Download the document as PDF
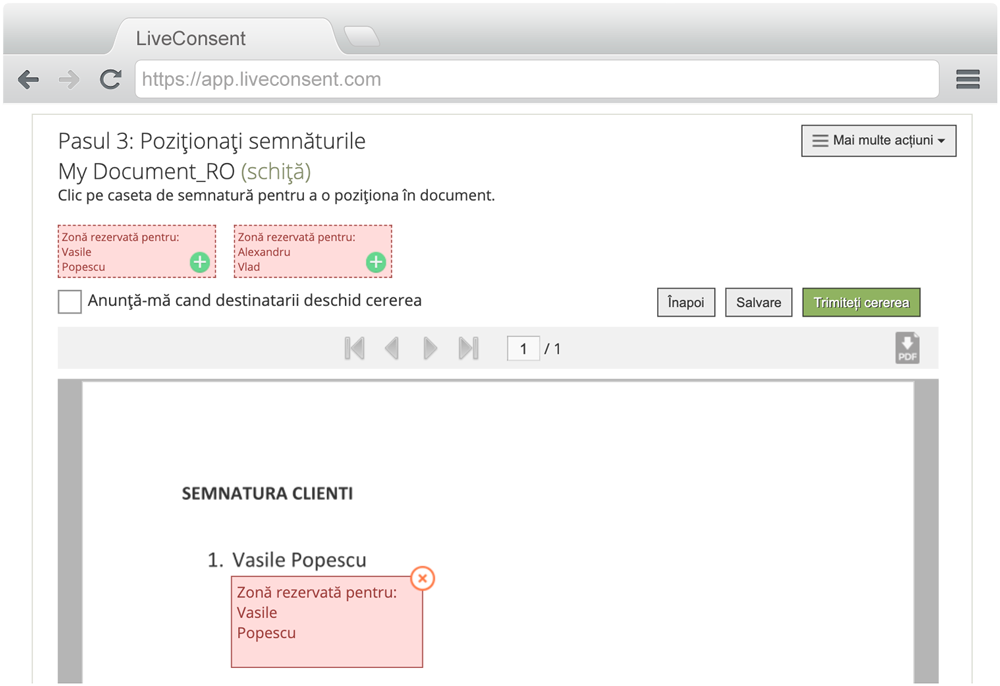Viewport: 1000px width, 686px height. 907,348
